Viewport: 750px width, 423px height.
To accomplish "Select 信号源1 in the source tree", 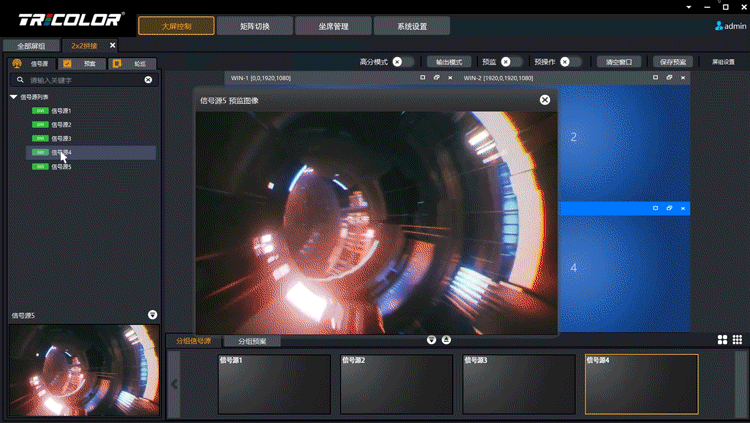I will click(60, 111).
